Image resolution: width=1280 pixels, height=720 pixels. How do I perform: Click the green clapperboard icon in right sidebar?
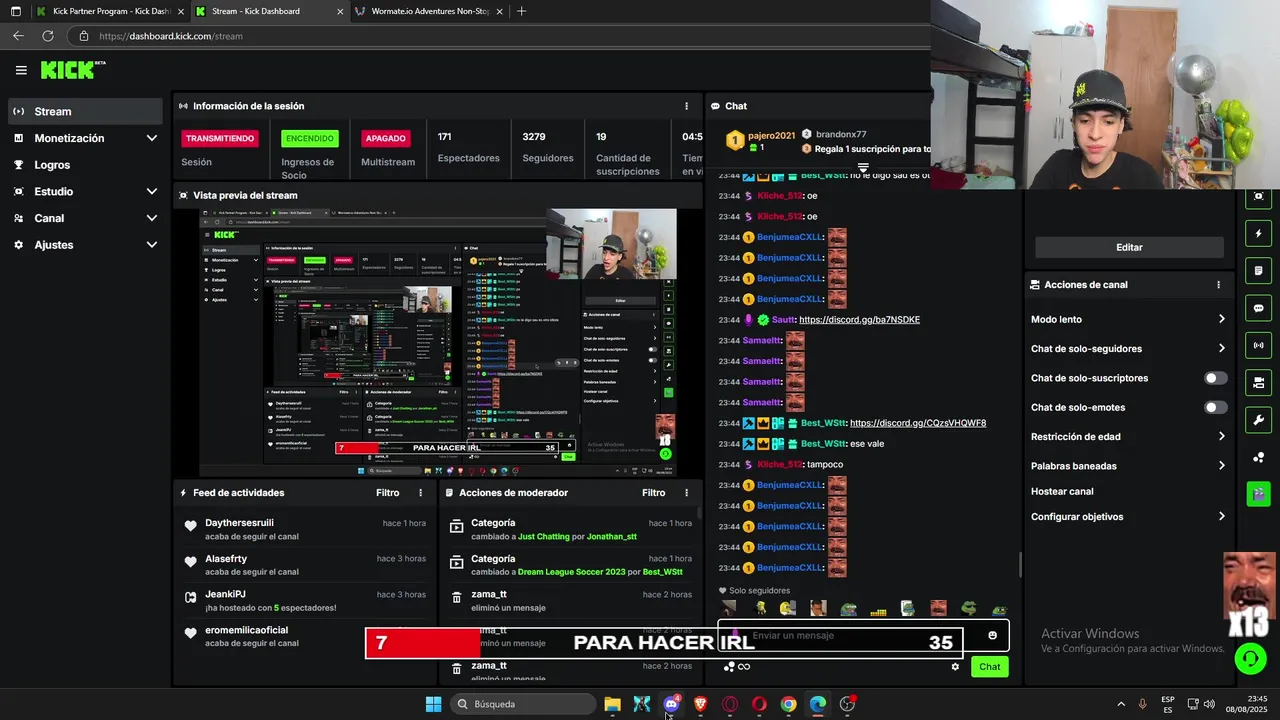pos(1258,494)
